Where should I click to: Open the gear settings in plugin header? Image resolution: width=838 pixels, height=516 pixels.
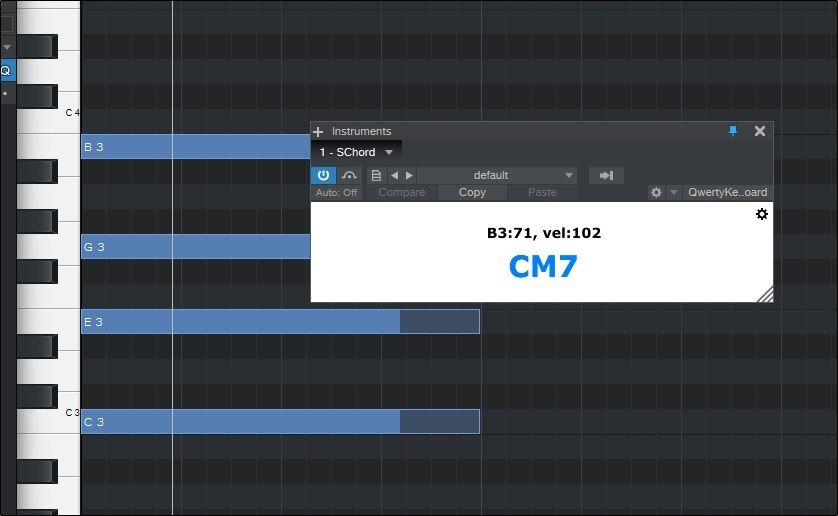click(x=656, y=192)
